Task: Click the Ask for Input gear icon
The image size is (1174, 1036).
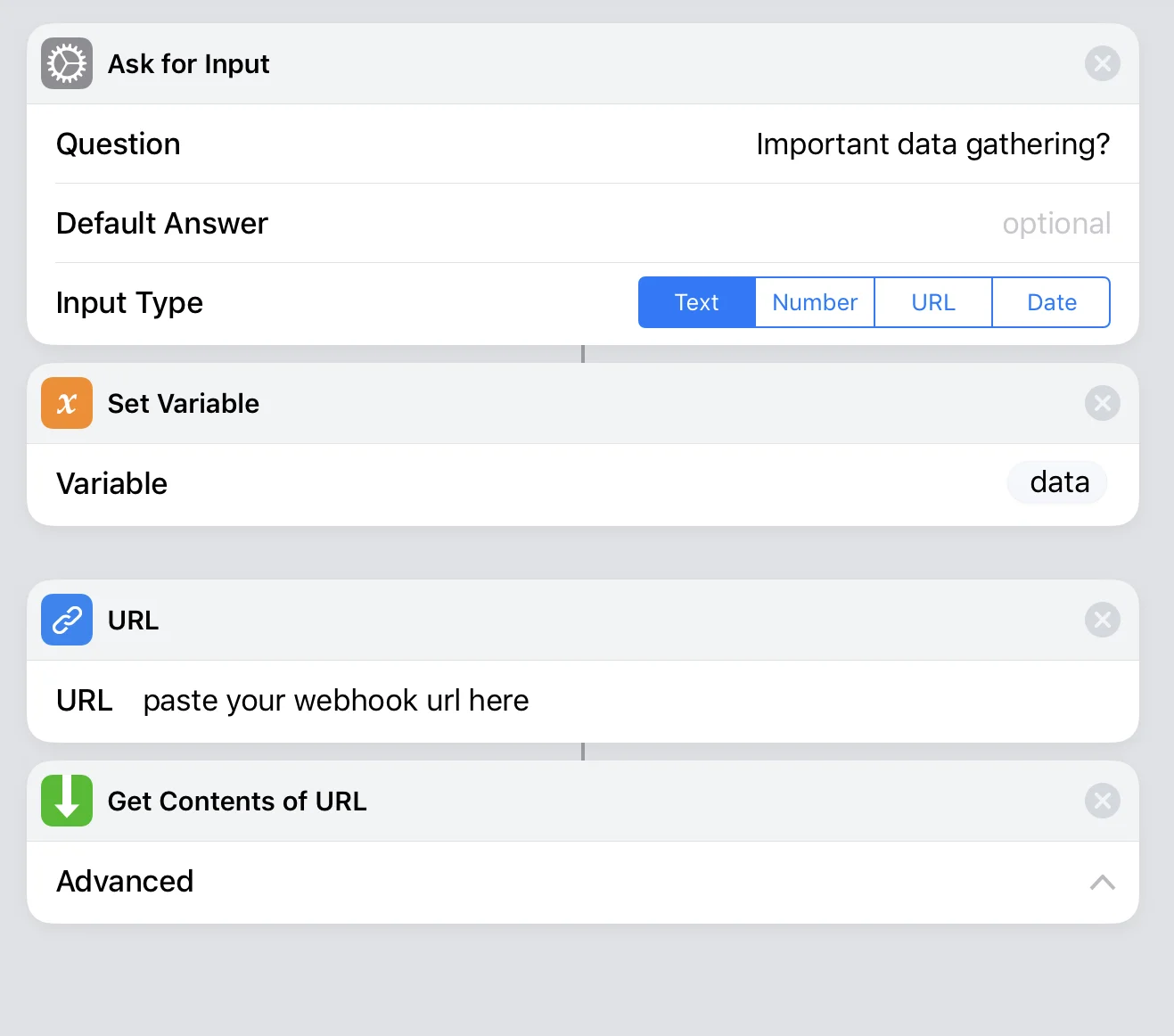Action: pos(67,63)
